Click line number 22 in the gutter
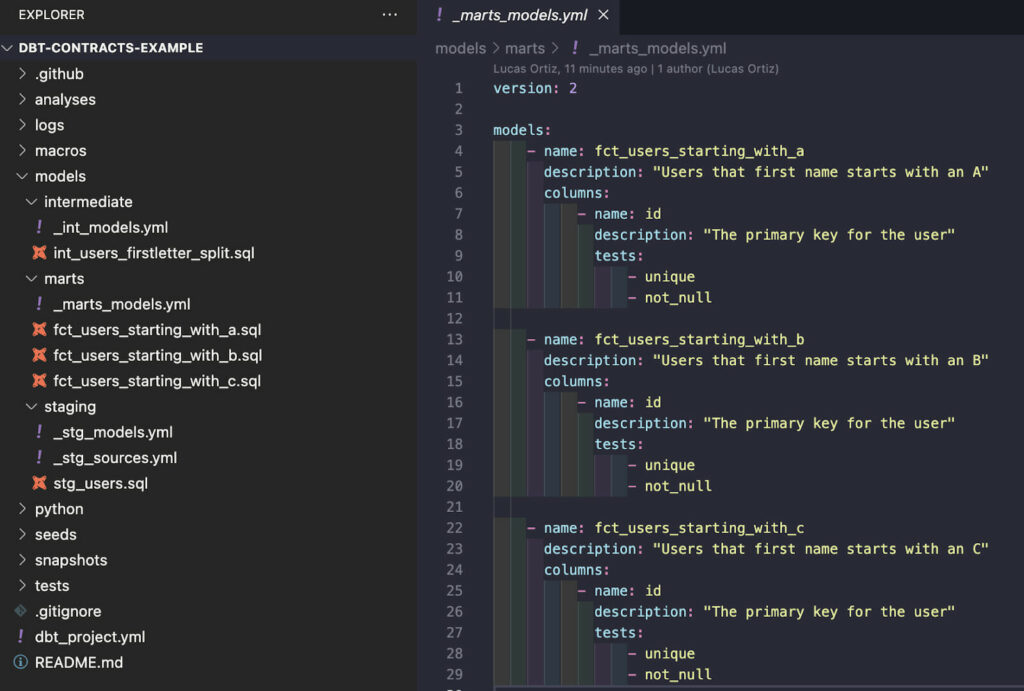This screenshot has width=1024, height=691. 455,528
